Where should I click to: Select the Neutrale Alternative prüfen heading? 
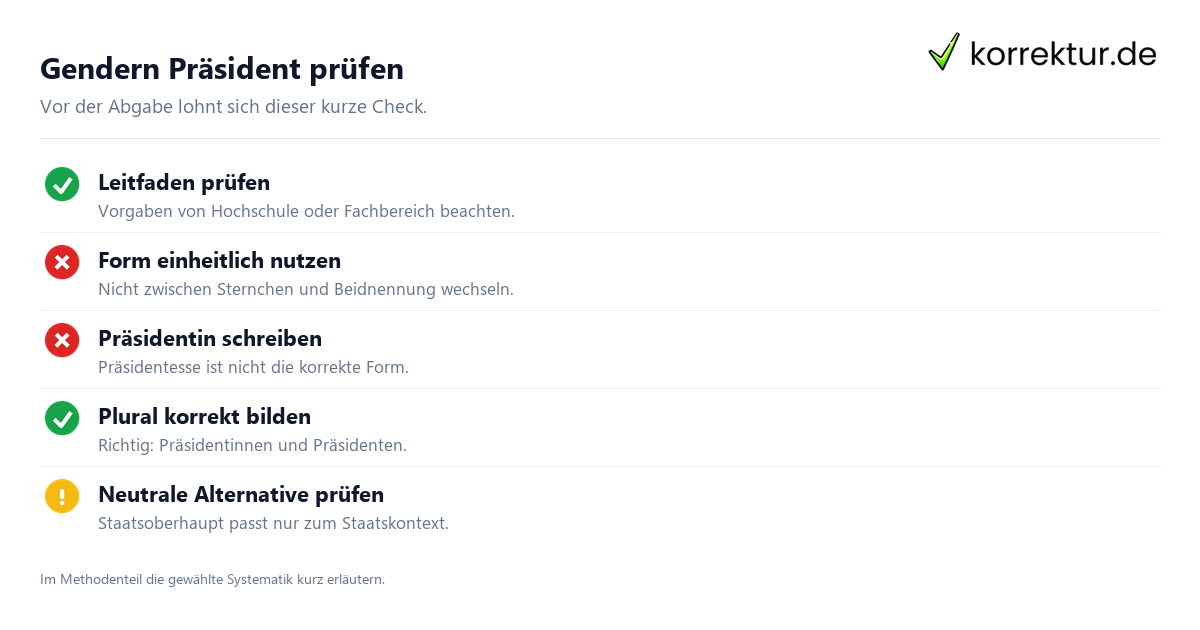241,495
